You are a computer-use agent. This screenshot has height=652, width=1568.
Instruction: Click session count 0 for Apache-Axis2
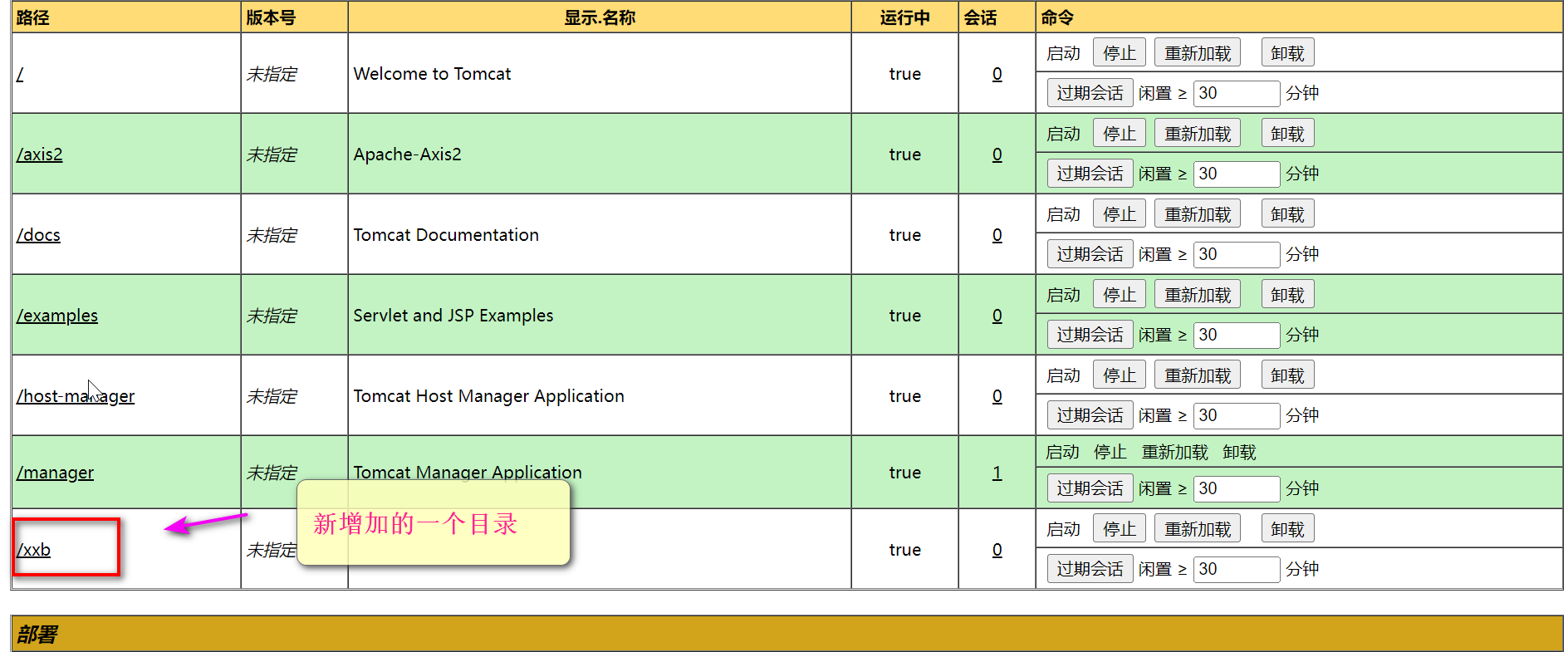(x=997, y=154)
